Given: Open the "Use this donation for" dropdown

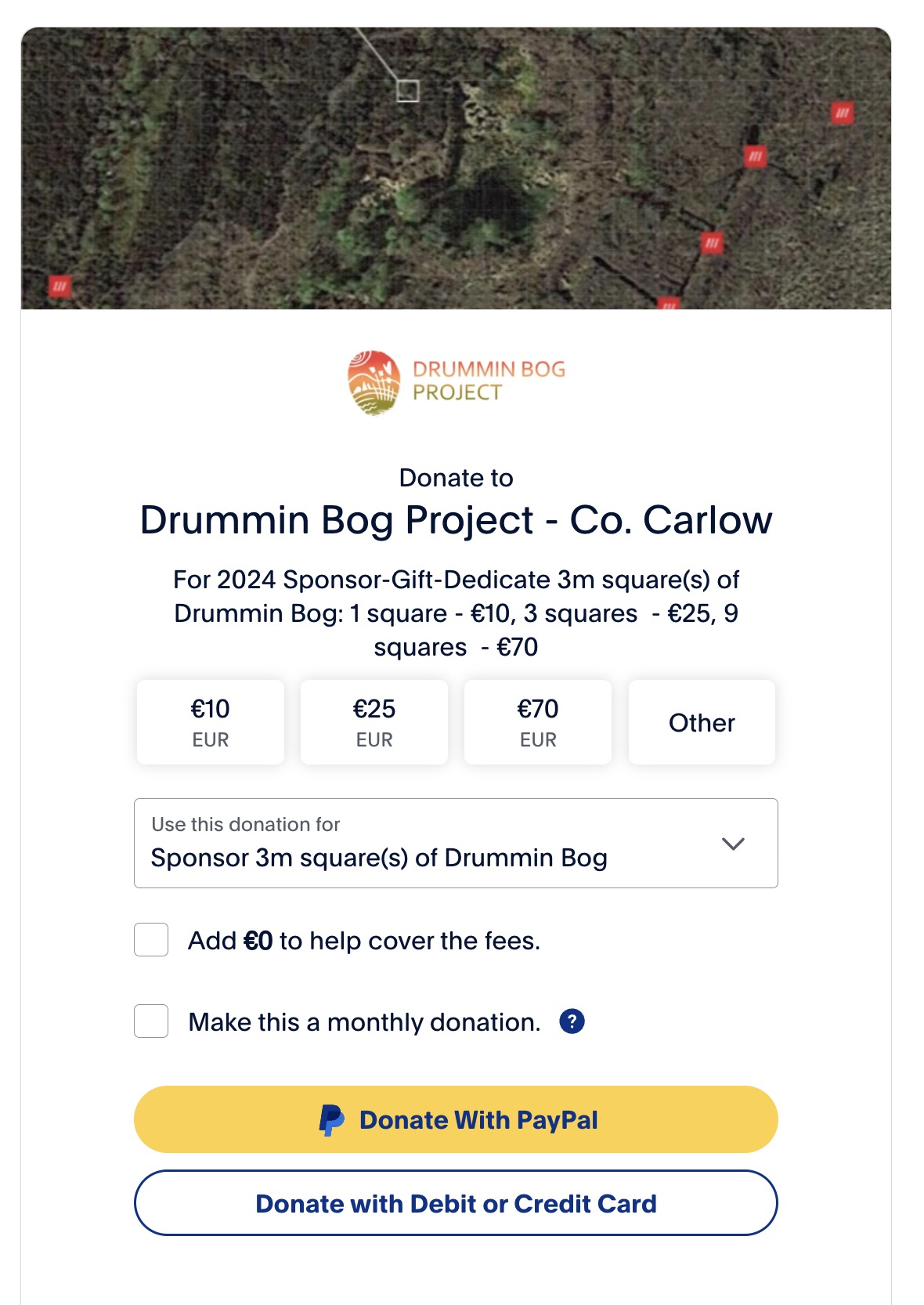Looking at the screenshot, I should pyautogui.click(x=456, y=843).
